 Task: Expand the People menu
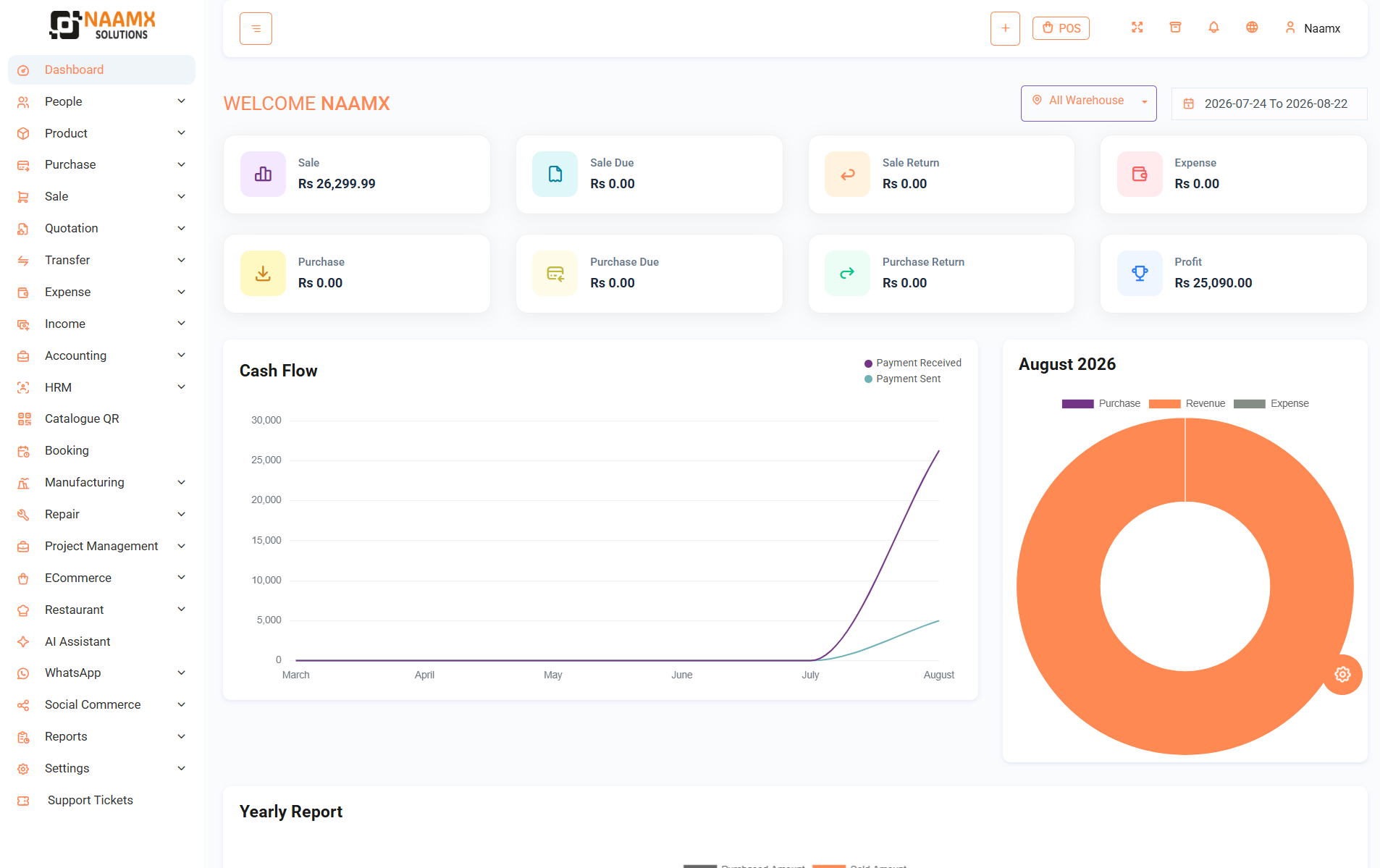pyautogui.click(x=101, y=101)
